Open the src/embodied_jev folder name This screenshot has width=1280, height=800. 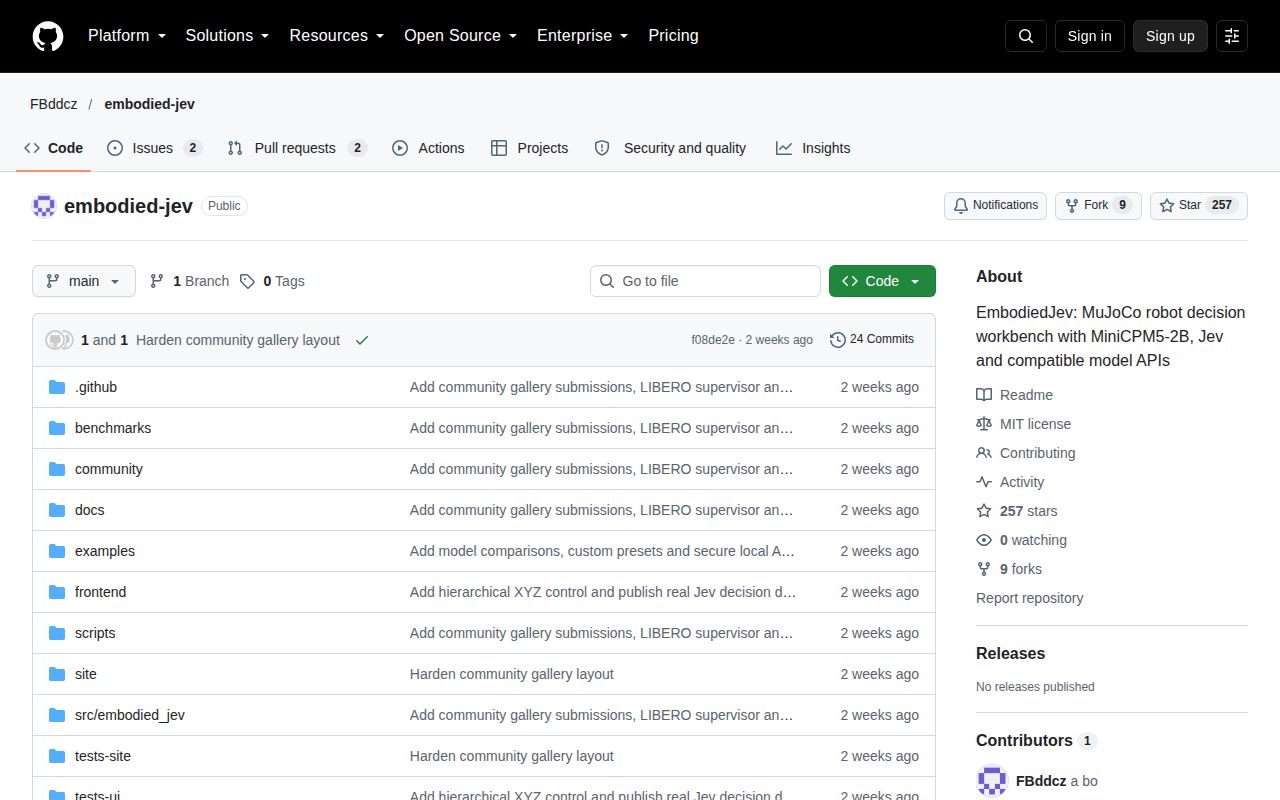pos(130,715)
